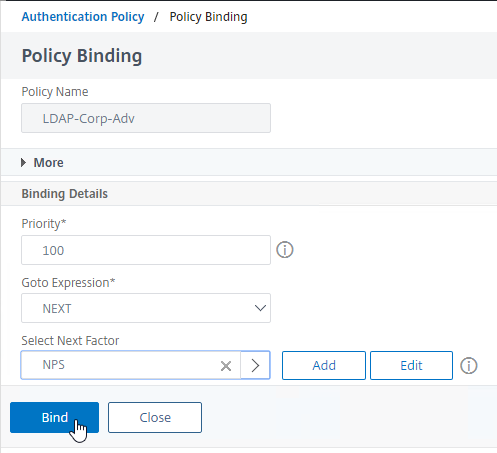Click the Goto Expression field label
This screenshot has height=453, width=497.
pos(68,283)
